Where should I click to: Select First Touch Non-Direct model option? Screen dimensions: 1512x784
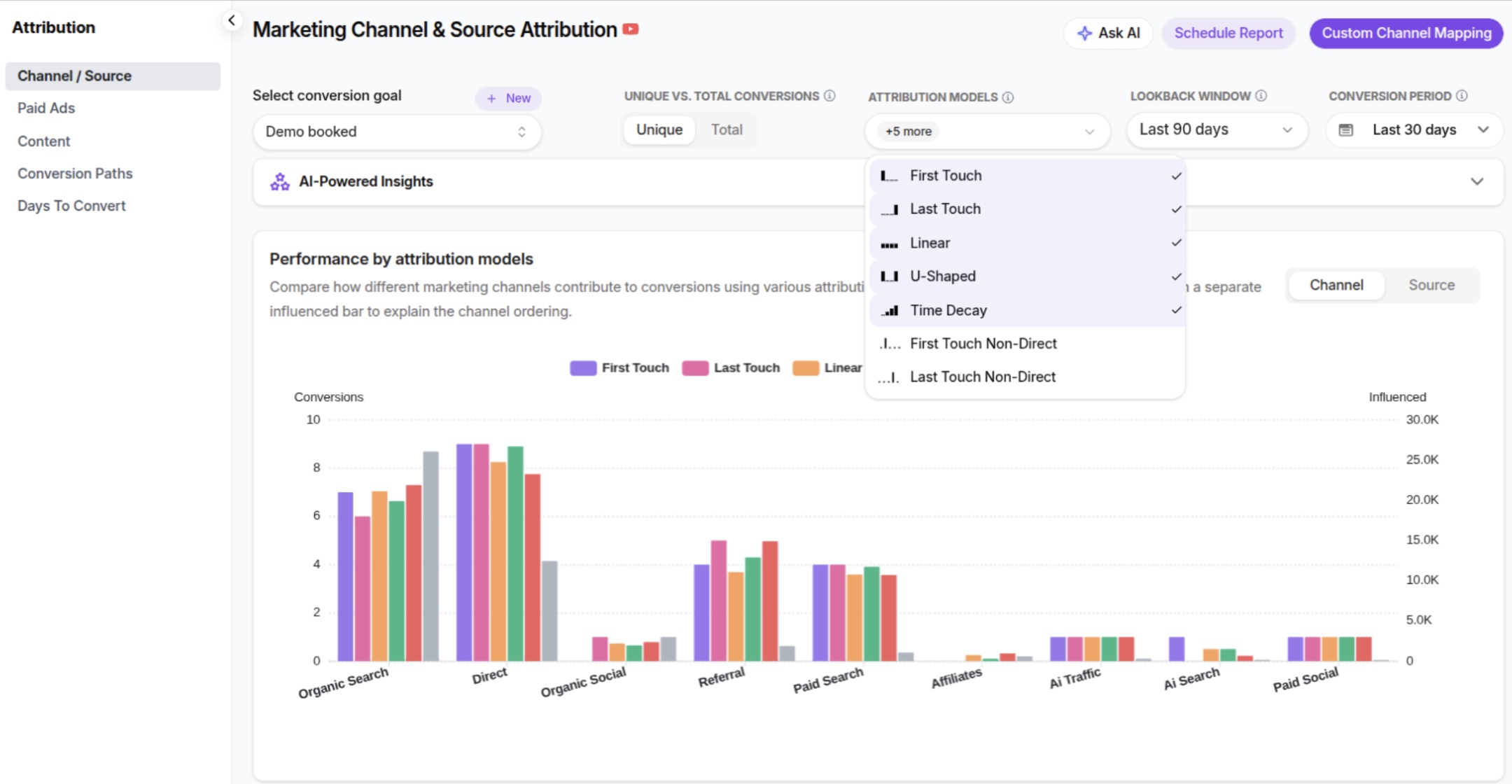click(x=1026, y=344)
